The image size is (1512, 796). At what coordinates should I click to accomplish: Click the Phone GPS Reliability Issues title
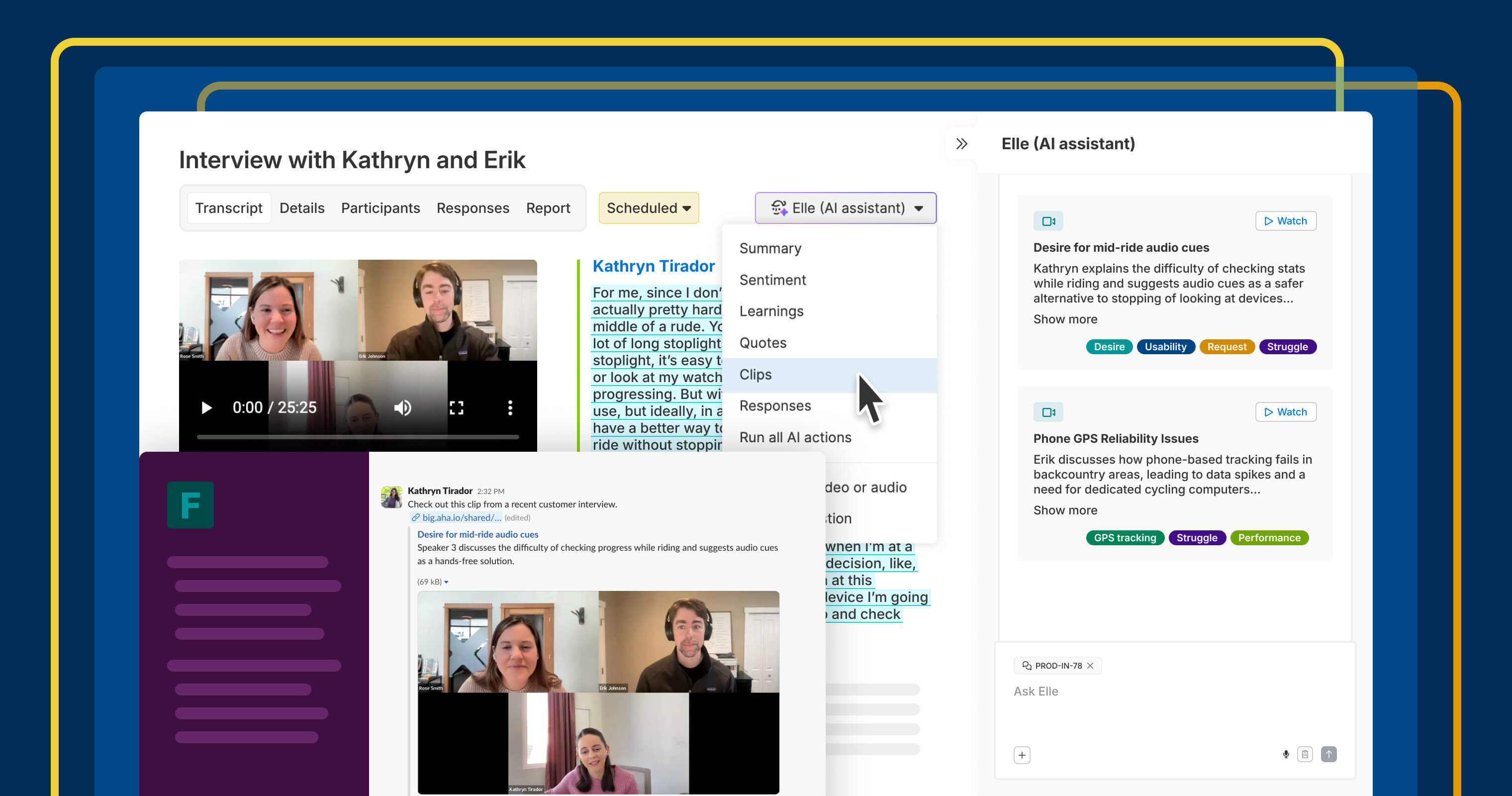pyautogui.click(x=1116, y=438)
